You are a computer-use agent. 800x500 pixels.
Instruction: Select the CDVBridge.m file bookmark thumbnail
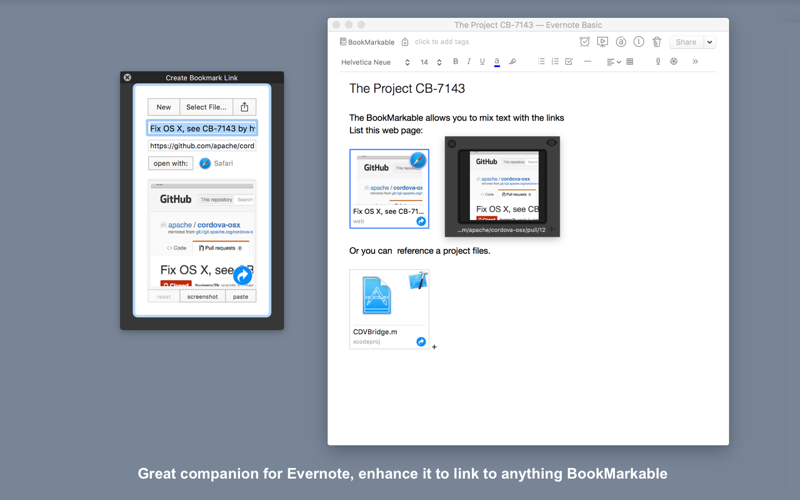pos(389,309)
